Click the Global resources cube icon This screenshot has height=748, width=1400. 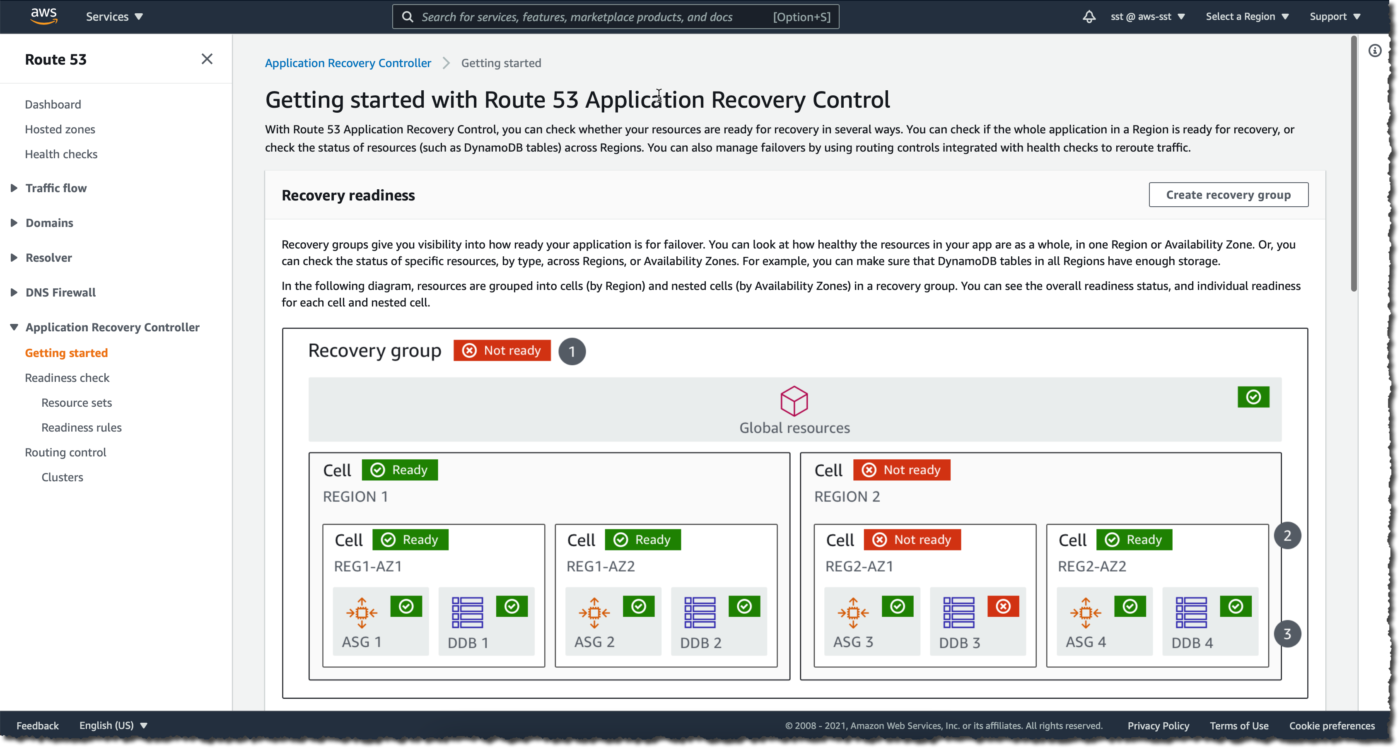(794, 401)
